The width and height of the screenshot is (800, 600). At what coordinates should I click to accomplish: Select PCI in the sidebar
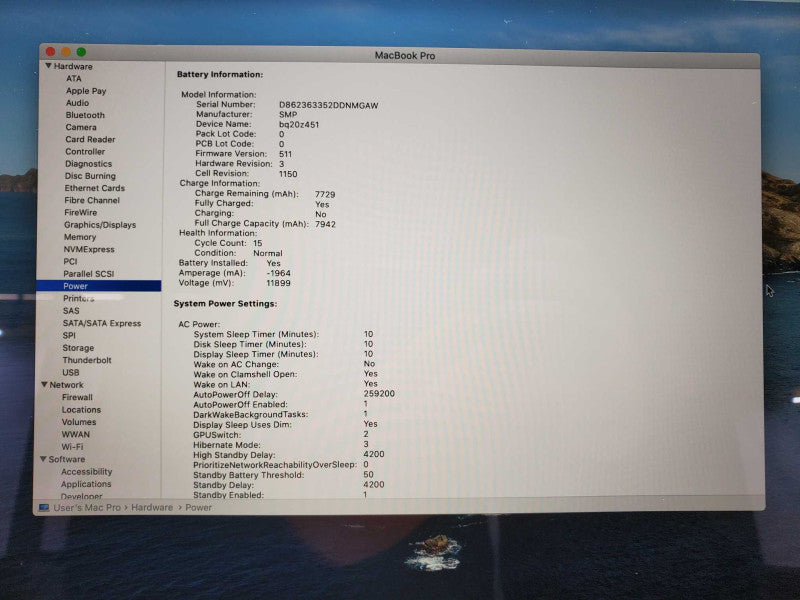pos(70,261)
